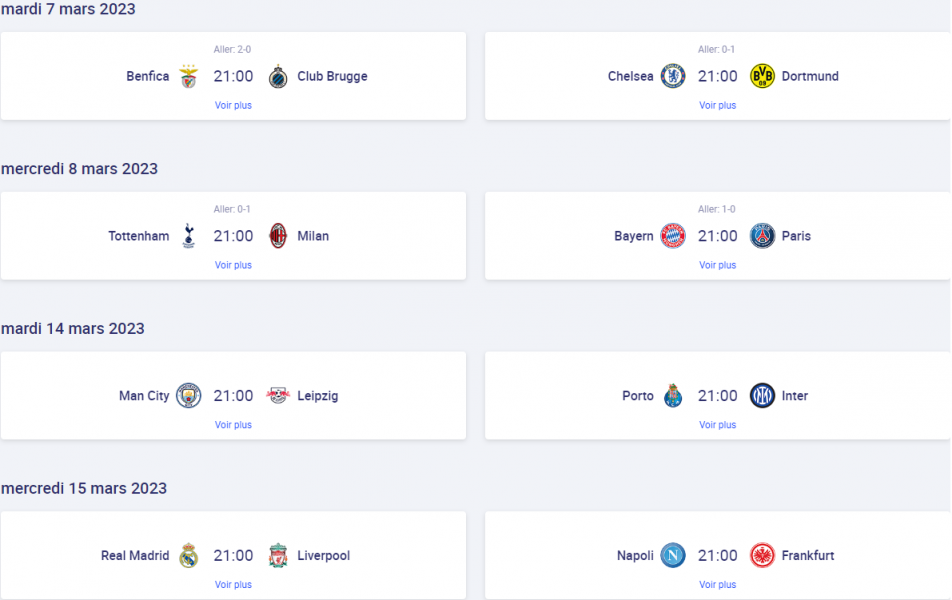Screen dimensions: 952x600
Task: Click the Paris Saint-Germain logo
Action: [x=762, y=237]
